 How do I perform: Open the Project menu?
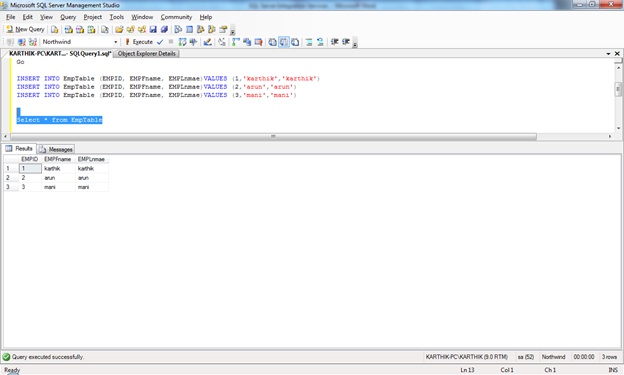[93, 17]
